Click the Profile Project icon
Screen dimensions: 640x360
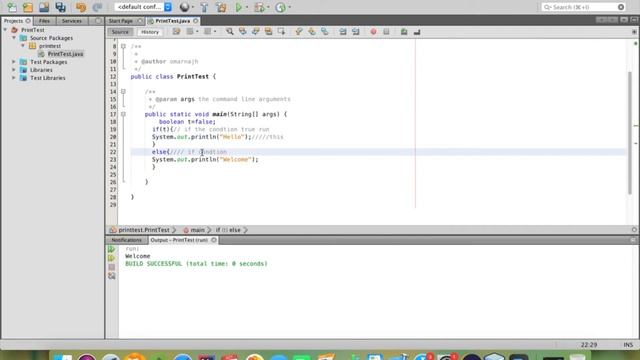[280, 7]
